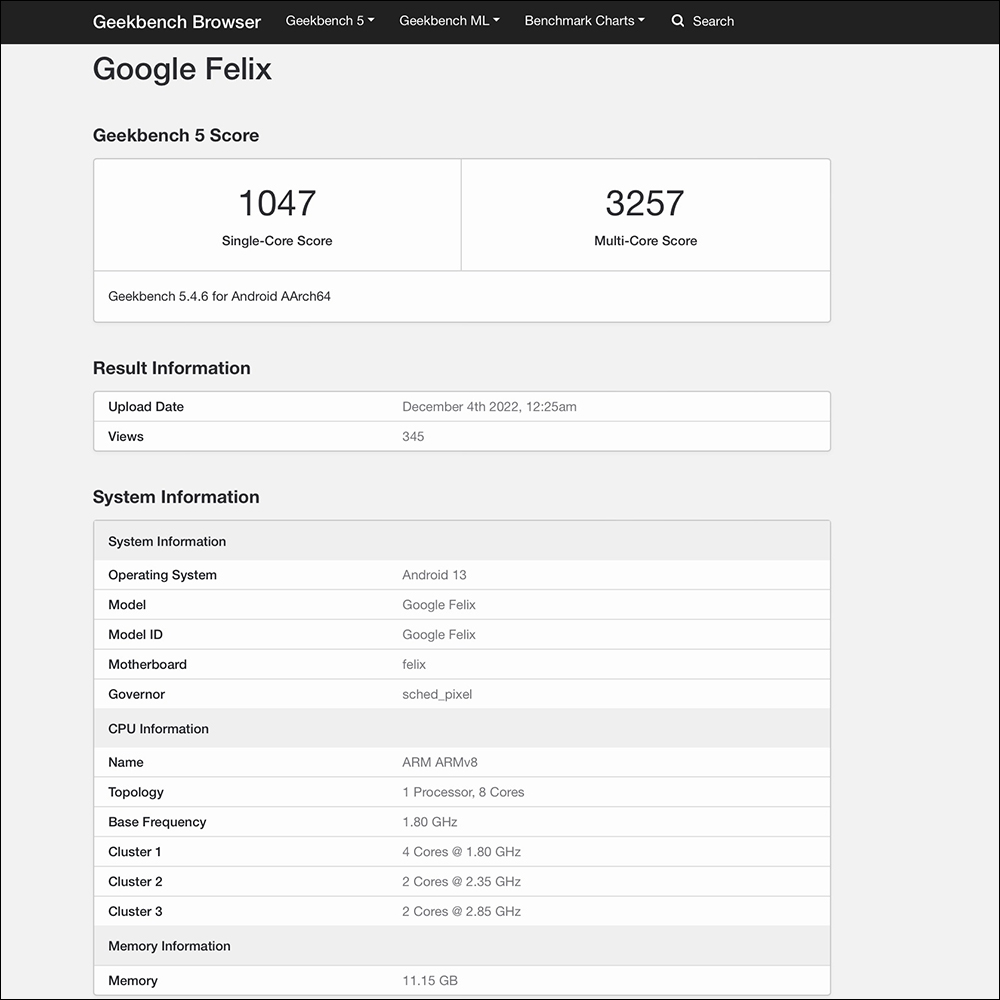Open the Benchmark Charts dropdown

pyautogui.click(x=584, y=21)
